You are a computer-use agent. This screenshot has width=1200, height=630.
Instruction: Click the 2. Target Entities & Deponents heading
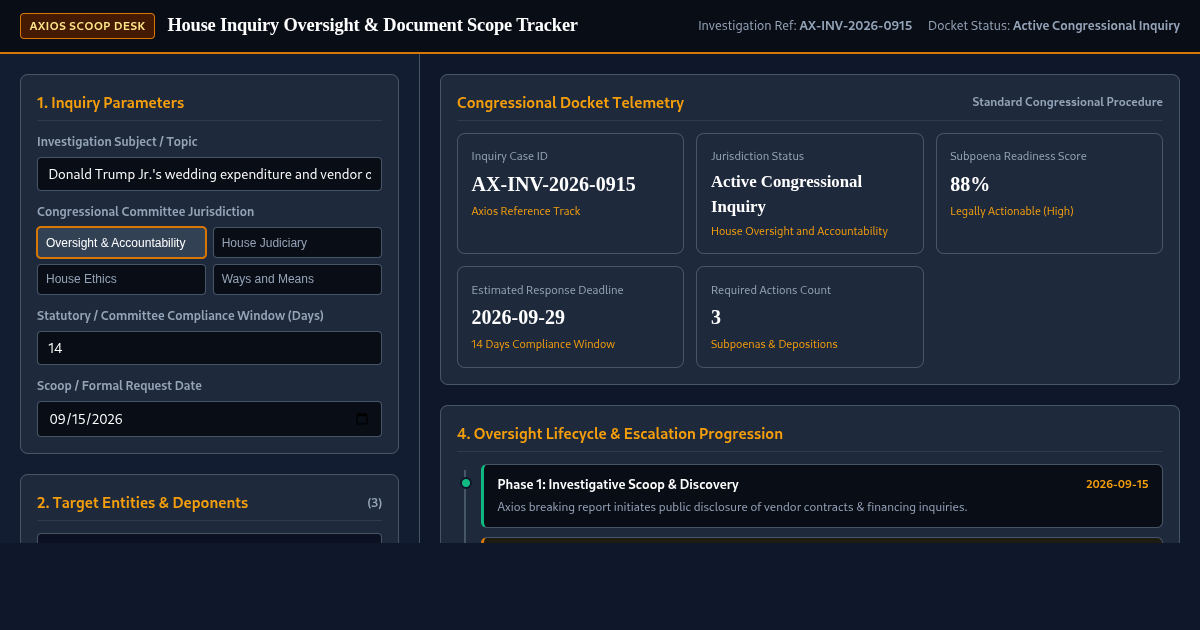(142, 502)
